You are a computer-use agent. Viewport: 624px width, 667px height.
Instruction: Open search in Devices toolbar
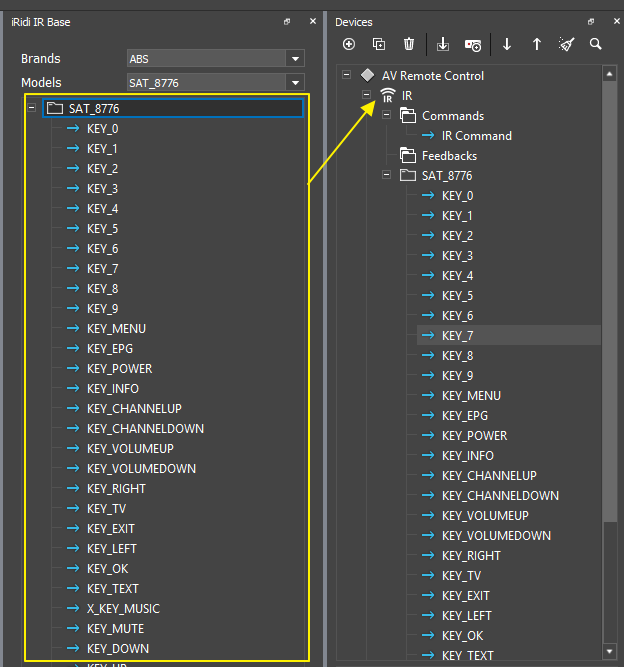(596, 44)
